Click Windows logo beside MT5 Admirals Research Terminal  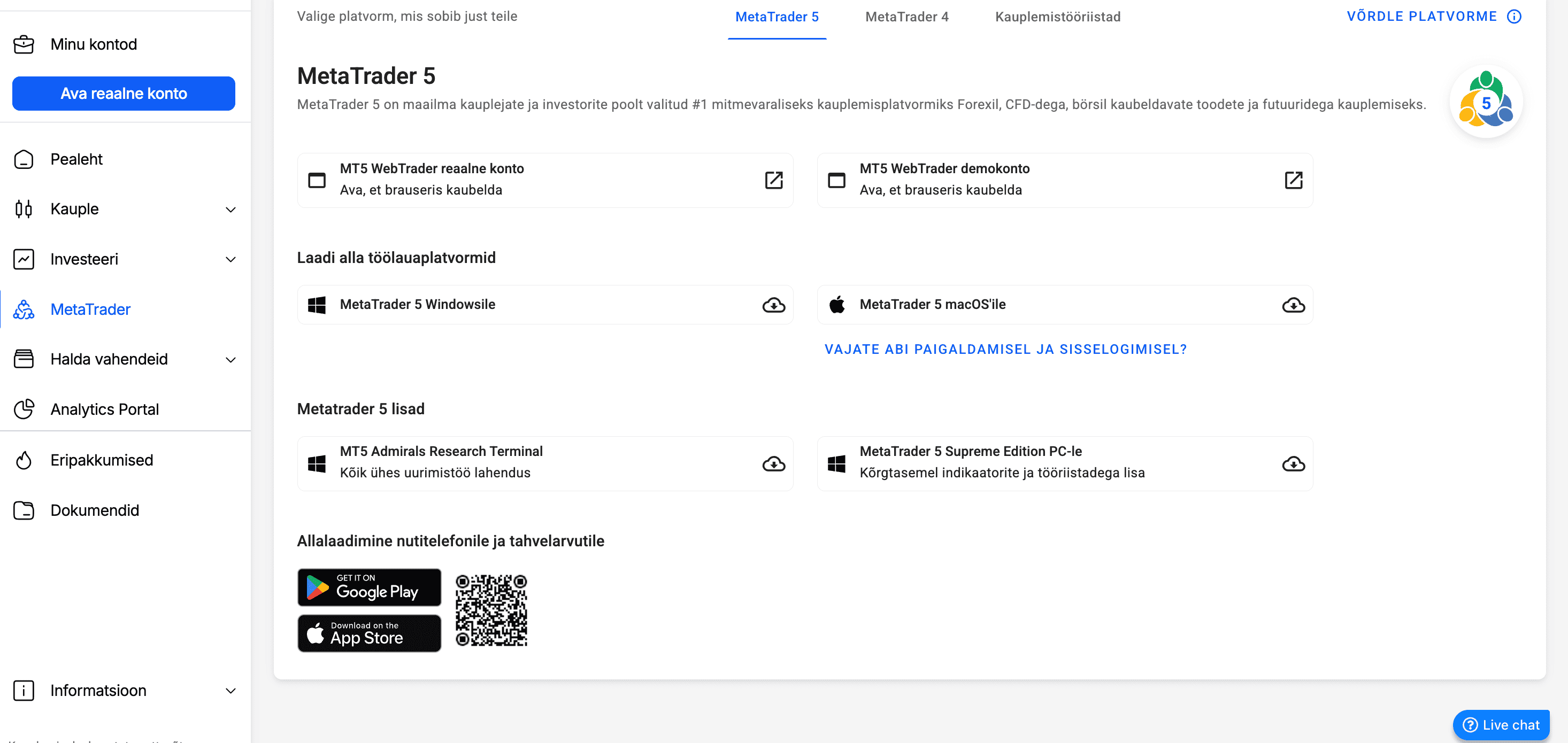317,465
